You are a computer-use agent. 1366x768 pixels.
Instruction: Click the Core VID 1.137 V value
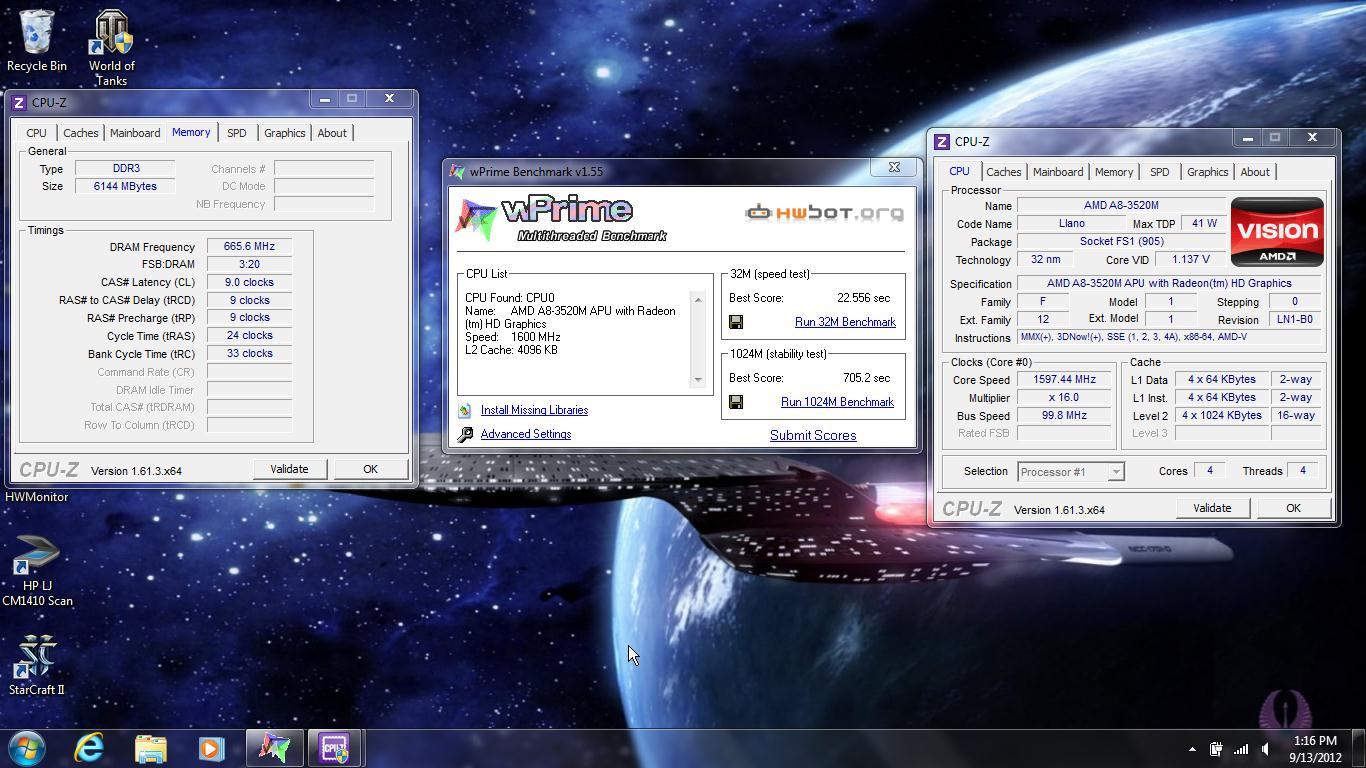coord(1190,259)
